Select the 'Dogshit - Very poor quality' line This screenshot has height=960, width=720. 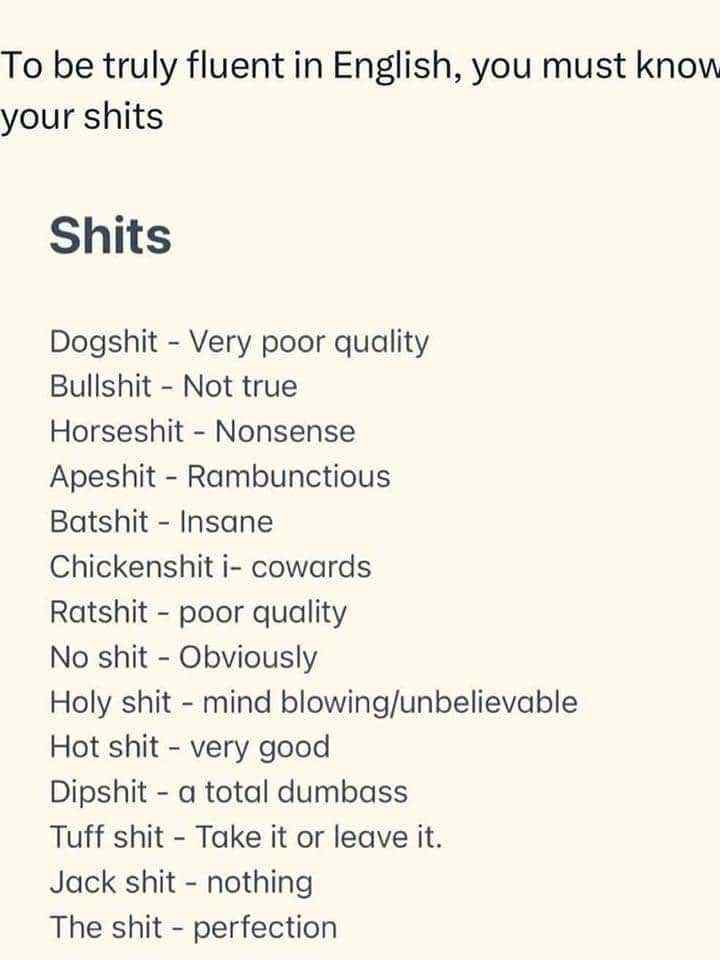point(239,342)
